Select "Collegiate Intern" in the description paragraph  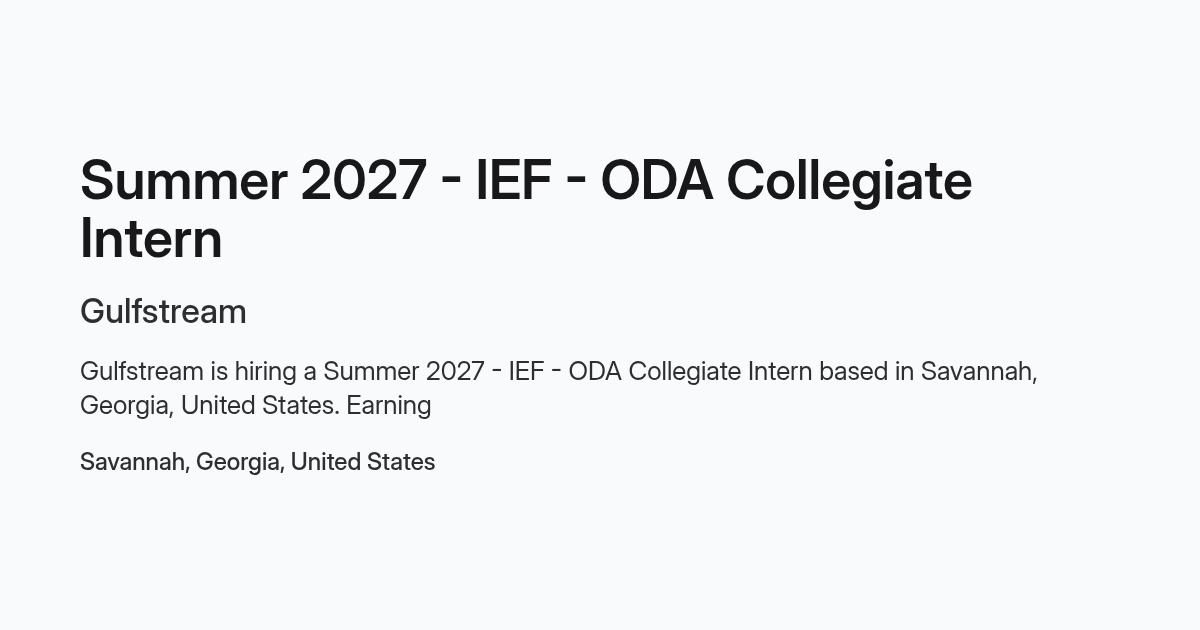pos(720,373)
